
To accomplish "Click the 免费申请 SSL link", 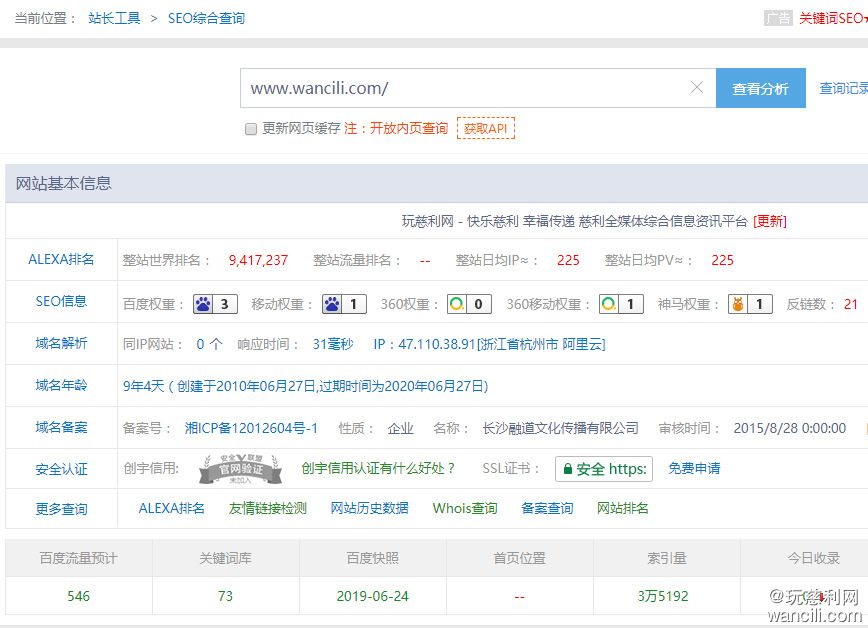I will [x=694, y=469].
